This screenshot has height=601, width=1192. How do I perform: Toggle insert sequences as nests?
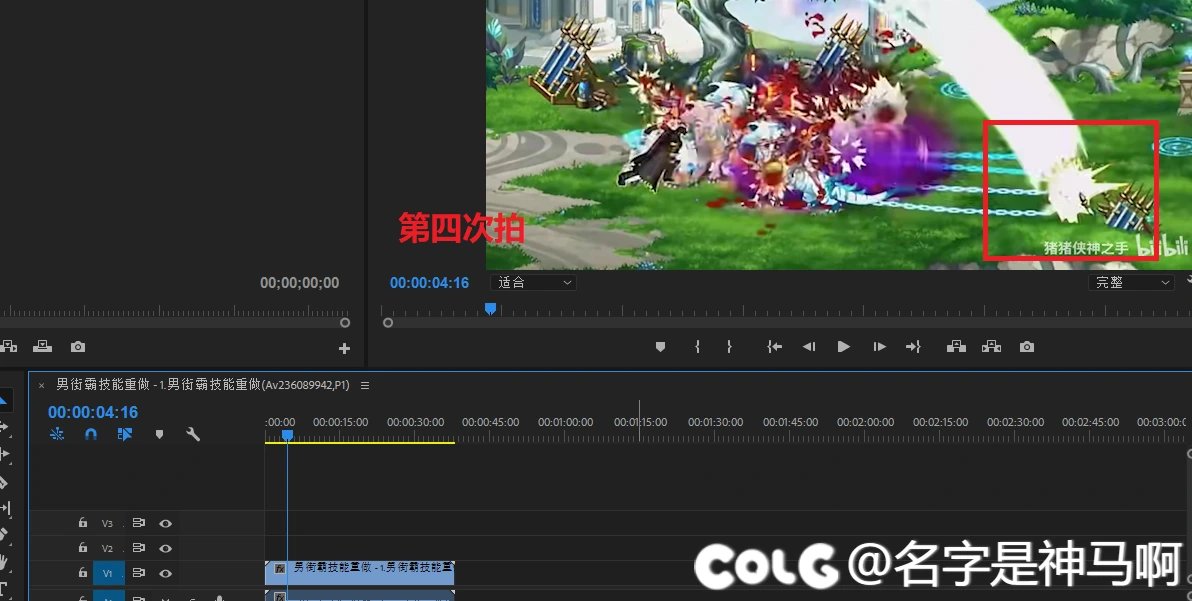(x=57, y=435)
